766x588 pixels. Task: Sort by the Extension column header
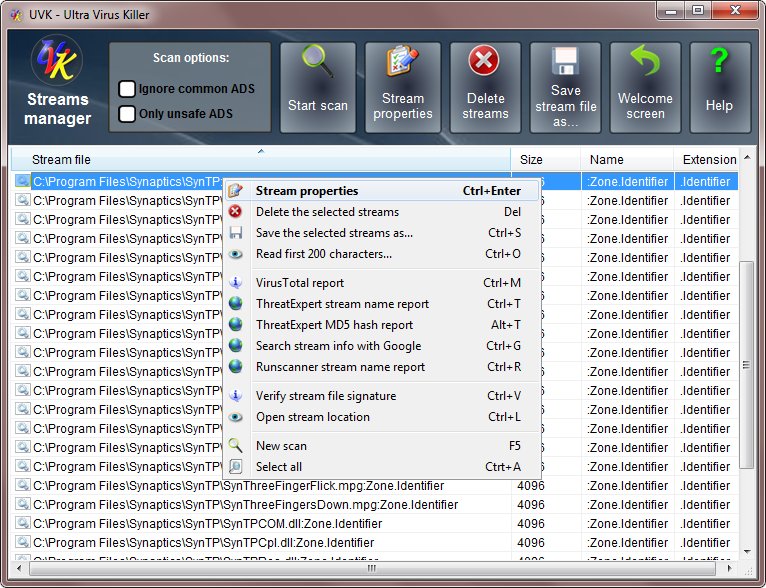tap(706, 159)
